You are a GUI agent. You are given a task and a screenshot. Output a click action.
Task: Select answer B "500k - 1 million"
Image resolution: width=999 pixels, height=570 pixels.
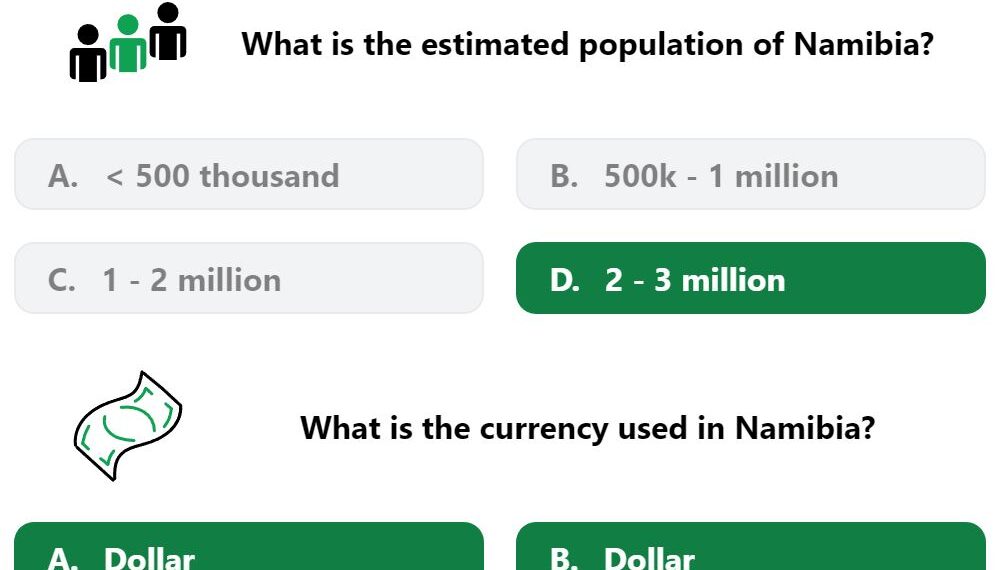[751, 174]
